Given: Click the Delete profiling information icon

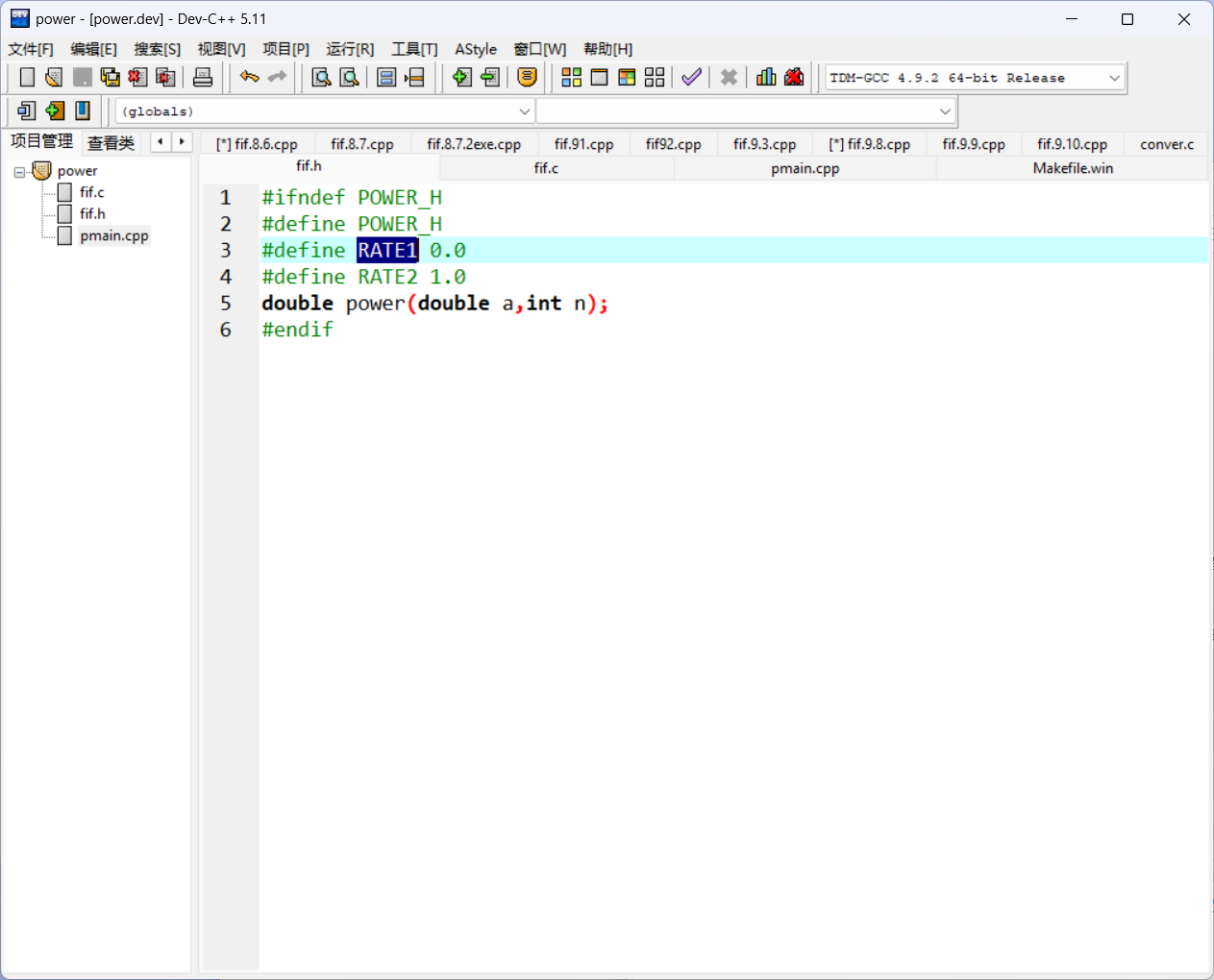Looking at the screenshot, I should (x=794, y=78).
